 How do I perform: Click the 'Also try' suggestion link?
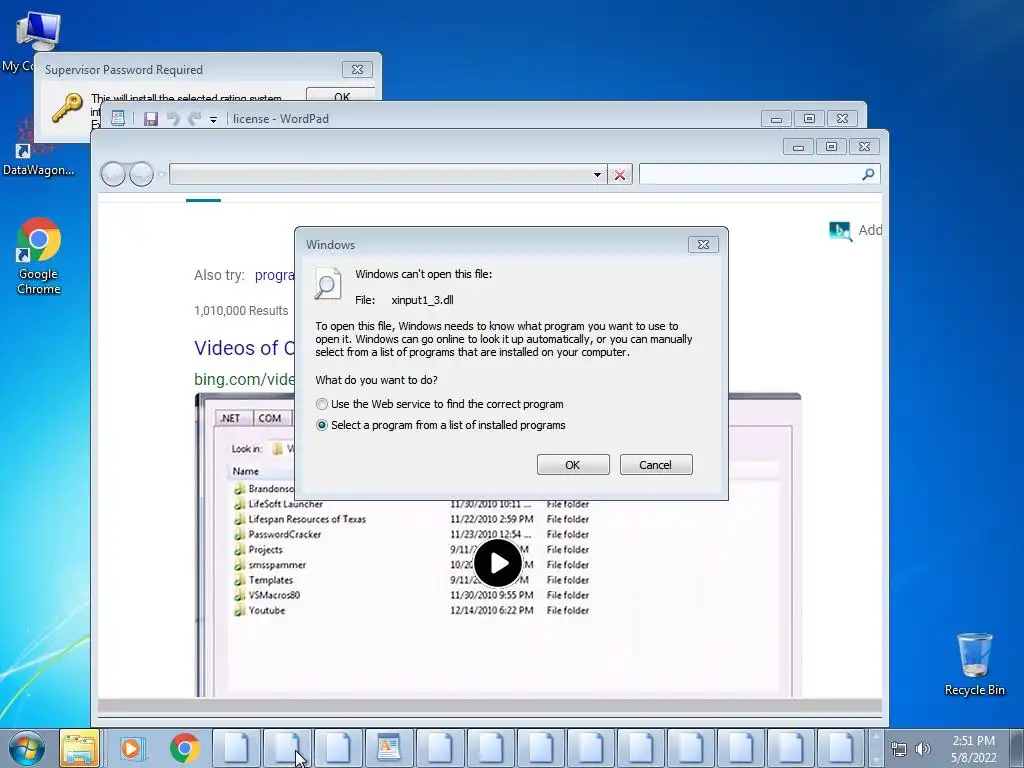click(275, 275)
